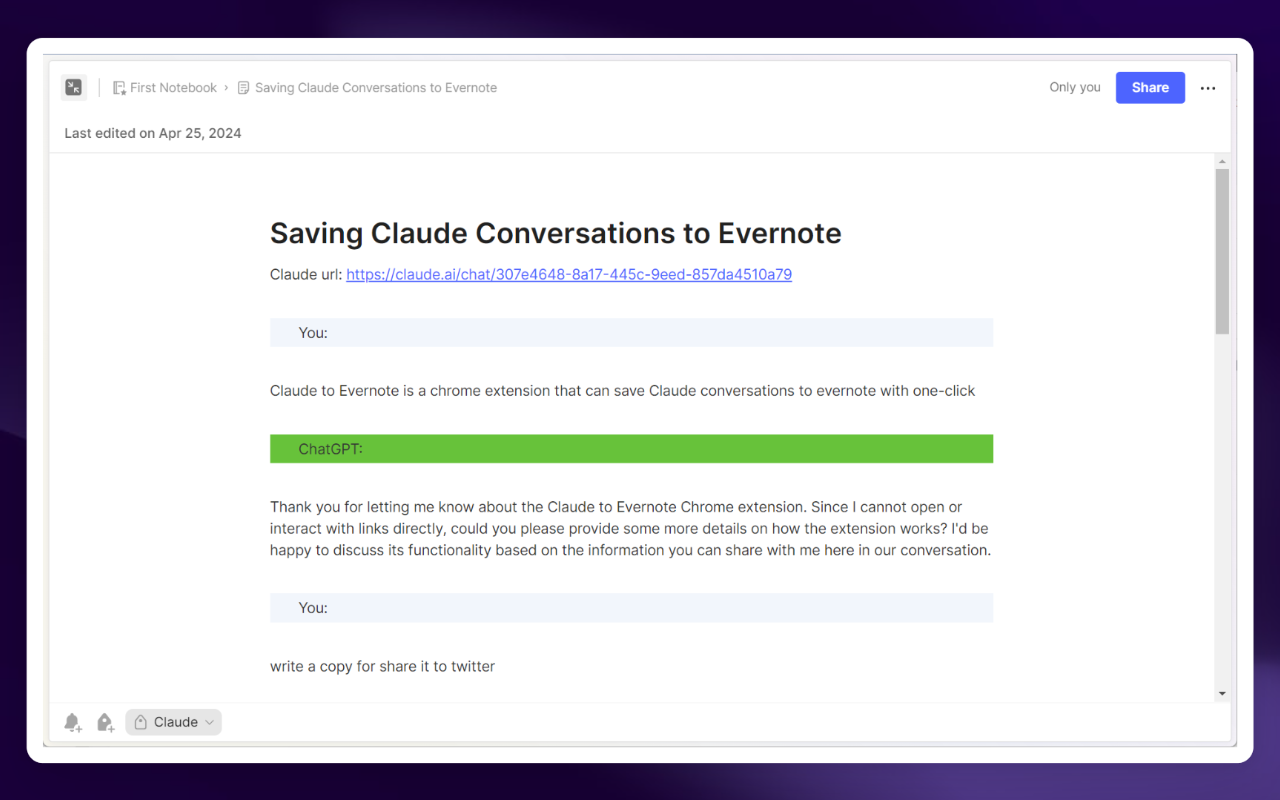1280x800 pixels.
Task: Click the collapse note view icon
Action: click(74, 88)
